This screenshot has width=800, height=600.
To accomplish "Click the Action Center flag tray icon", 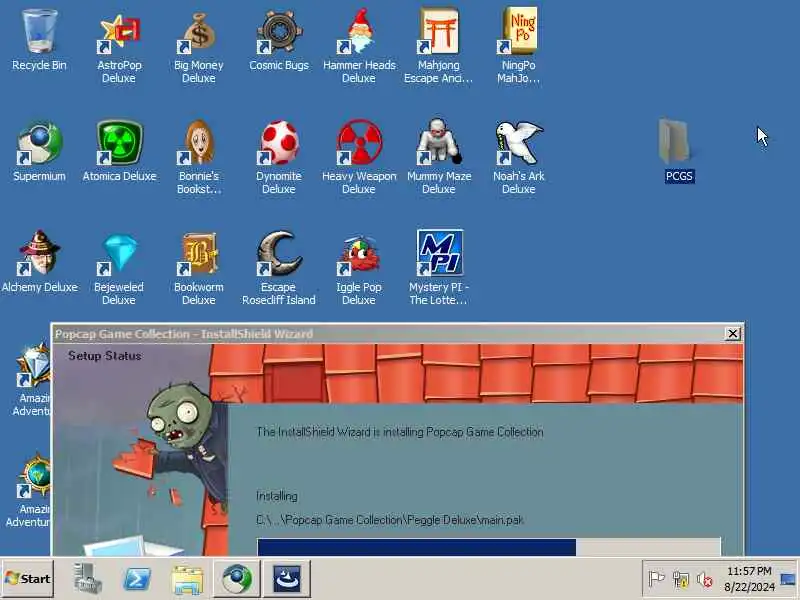I will (x=656, y=579).
